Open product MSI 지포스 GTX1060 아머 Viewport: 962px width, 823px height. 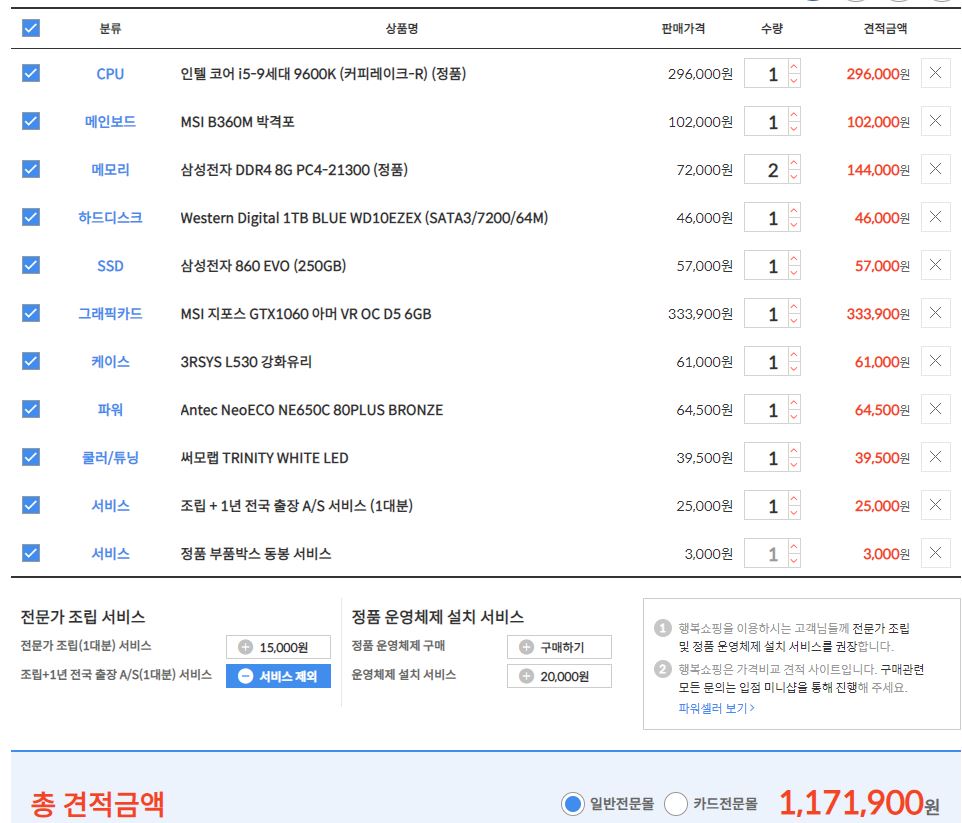click(306, 314)
